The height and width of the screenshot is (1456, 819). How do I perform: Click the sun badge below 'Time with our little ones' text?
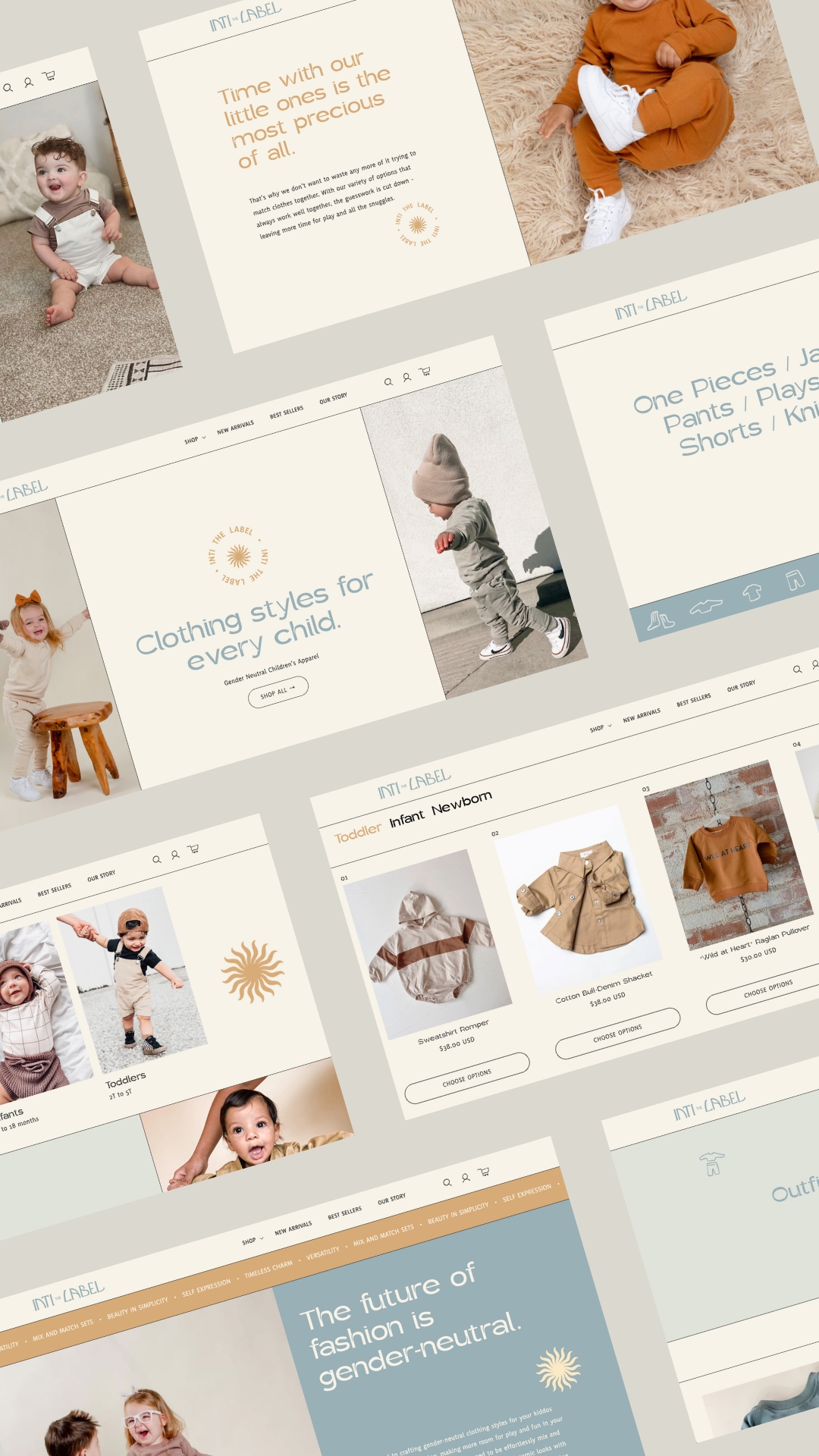click(418, 224)
